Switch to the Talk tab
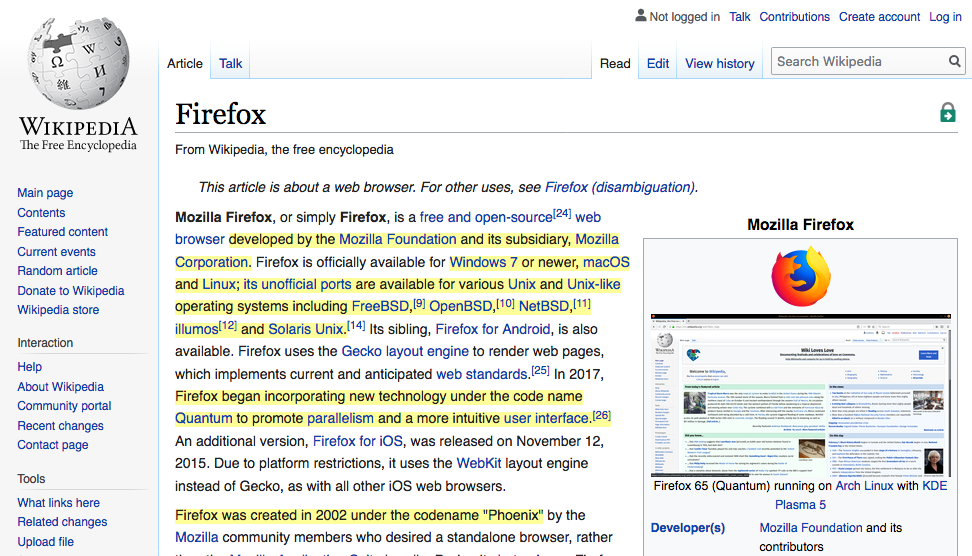This screenshot has height=556, width=972. [231, 63]
